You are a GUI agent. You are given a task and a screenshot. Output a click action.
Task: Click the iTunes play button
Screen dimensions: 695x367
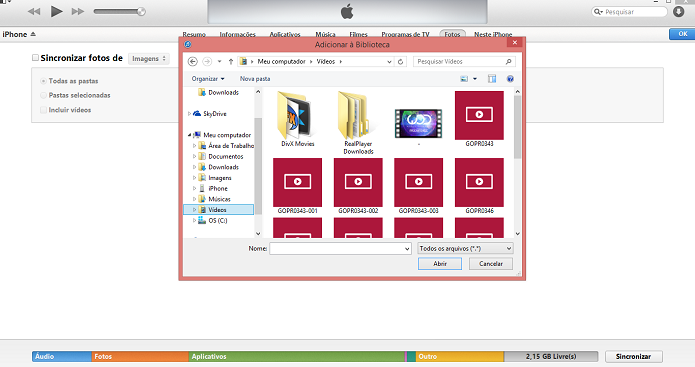56,11
